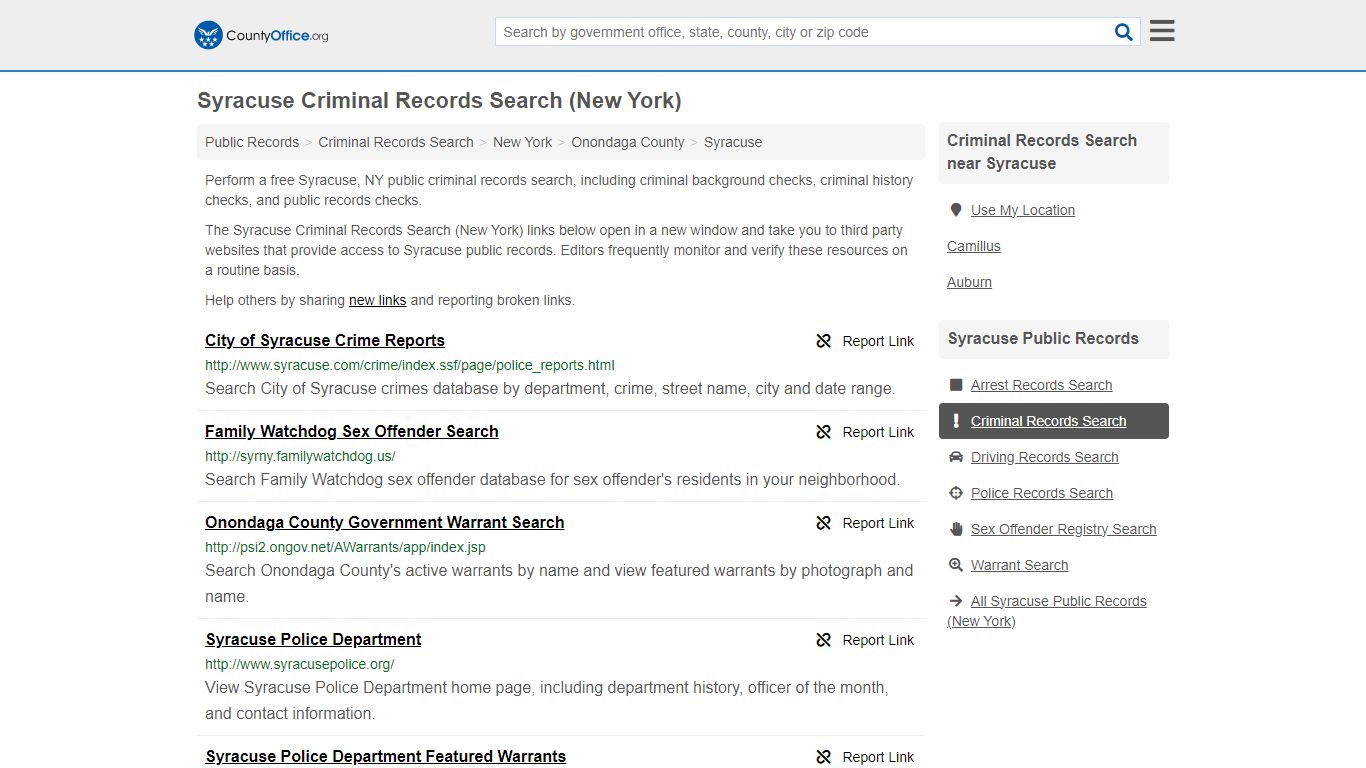Visit the psi2.ongov.net warrants URL
The height and width of the screenshot is (768, 1366).
click(x=345, y=547)
